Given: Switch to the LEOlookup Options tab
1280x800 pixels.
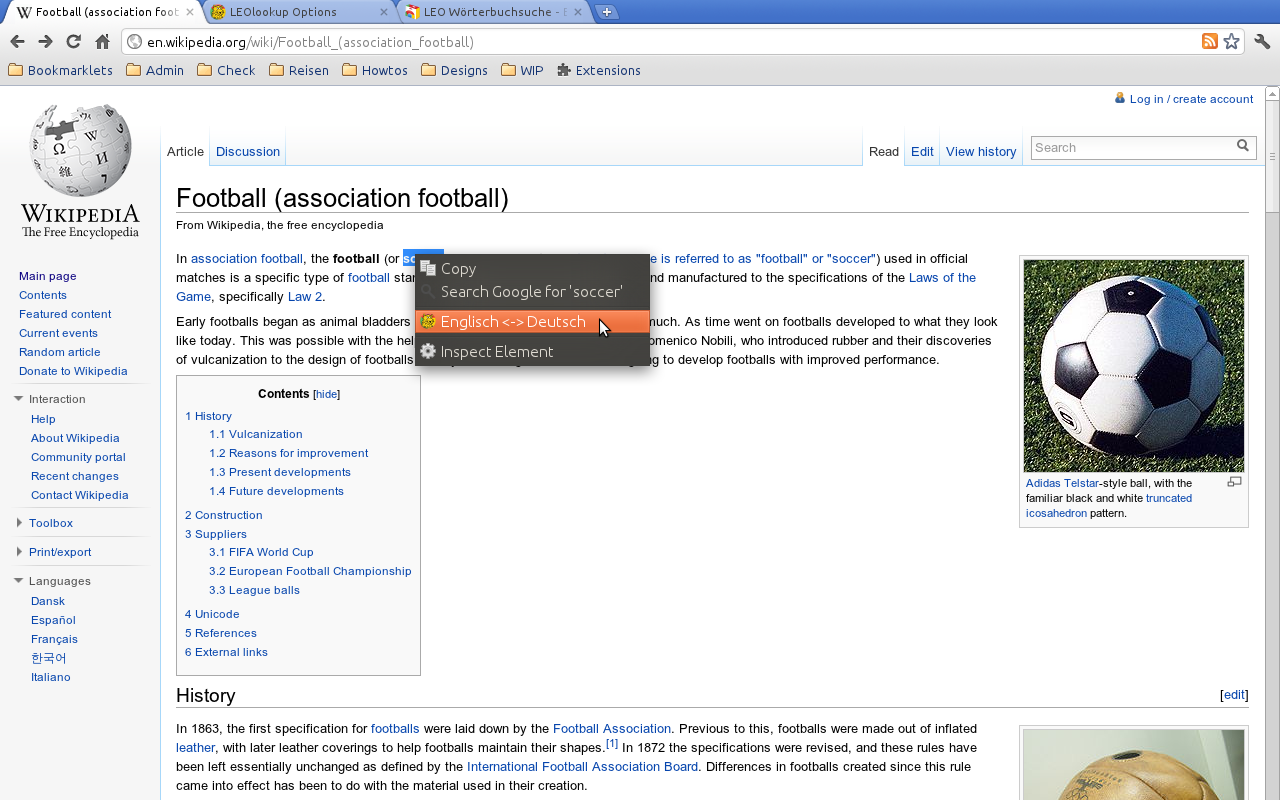Looking at the screenshot, I should point(295,12).
